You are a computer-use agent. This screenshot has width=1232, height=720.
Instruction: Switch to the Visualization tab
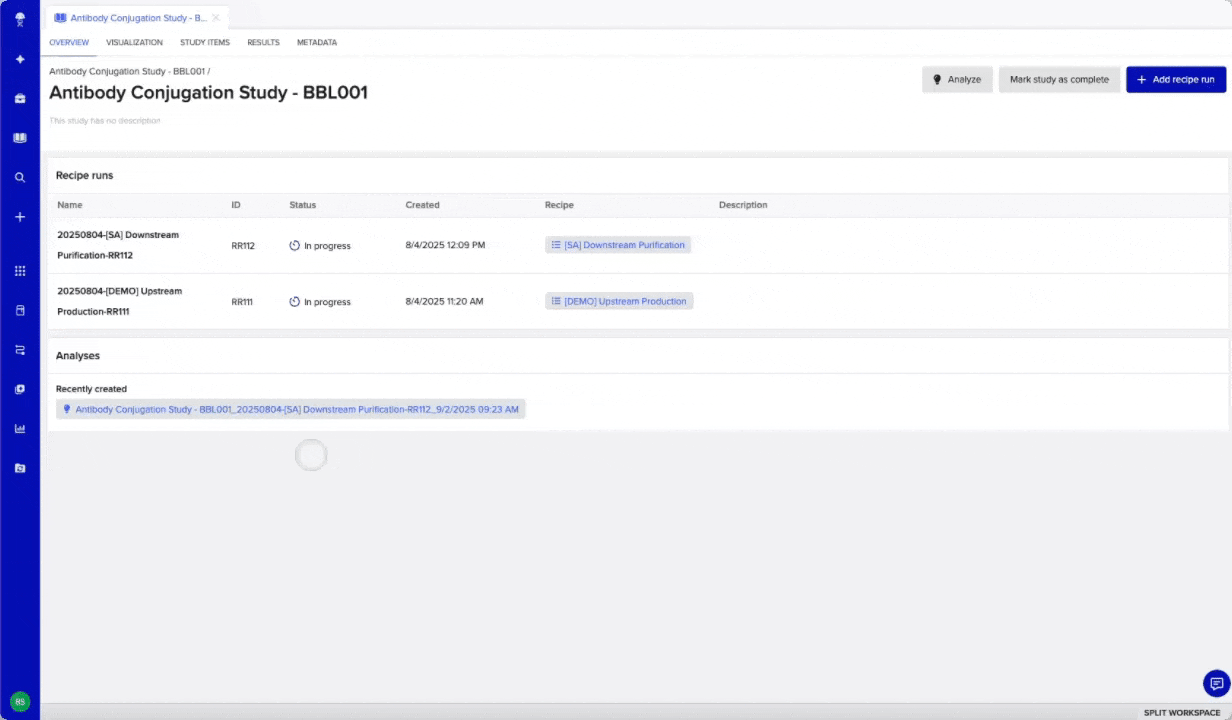(134, 43)
